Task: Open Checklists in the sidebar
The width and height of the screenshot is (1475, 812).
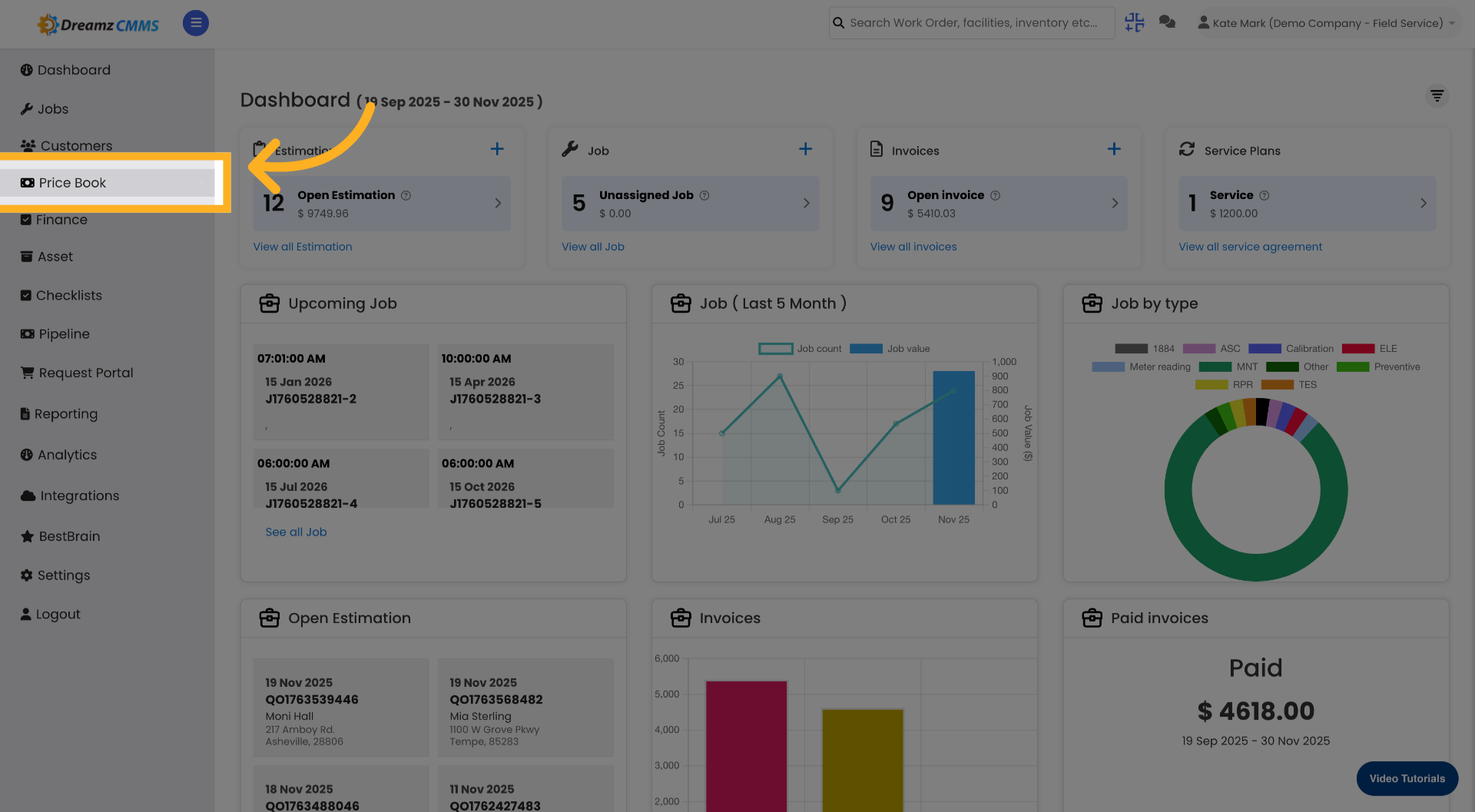Action: (x=61, y=296)
